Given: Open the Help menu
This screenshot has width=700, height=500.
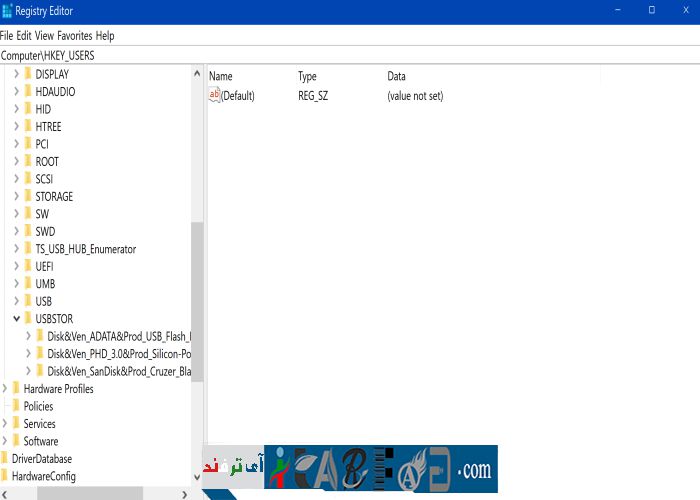Looking at the screenshot, I should (x=105, y=36).
